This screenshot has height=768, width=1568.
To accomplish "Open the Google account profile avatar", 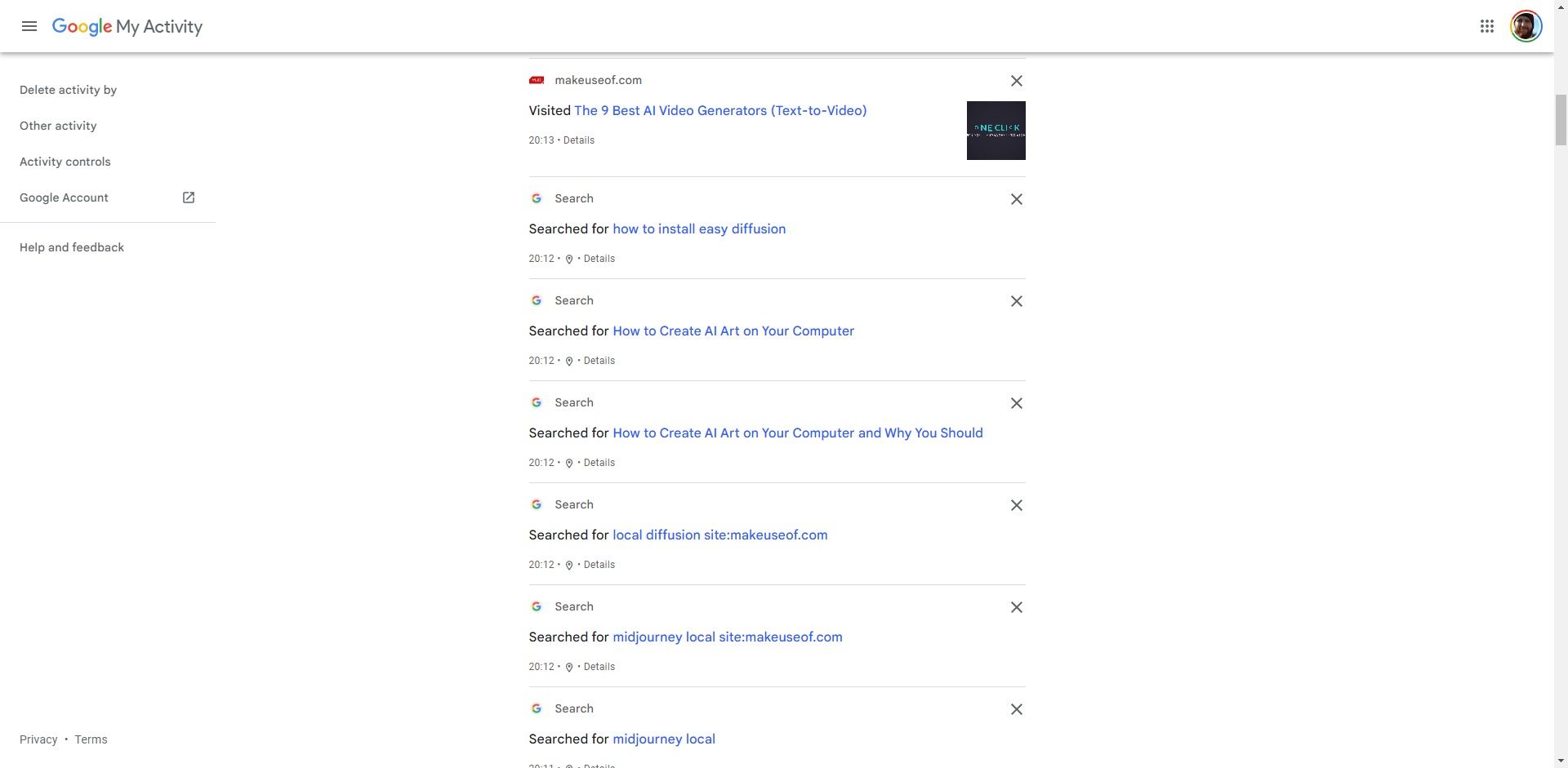I will (1526, 26).
